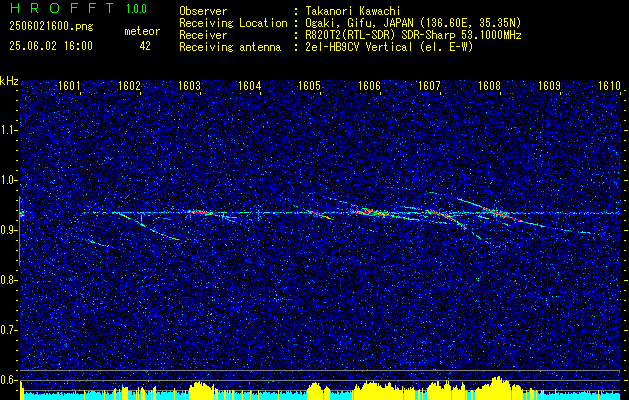The height and width of the screenshot is (400, 629).
Task: Click the 0.6 kHz axis label
Action: 8,380
